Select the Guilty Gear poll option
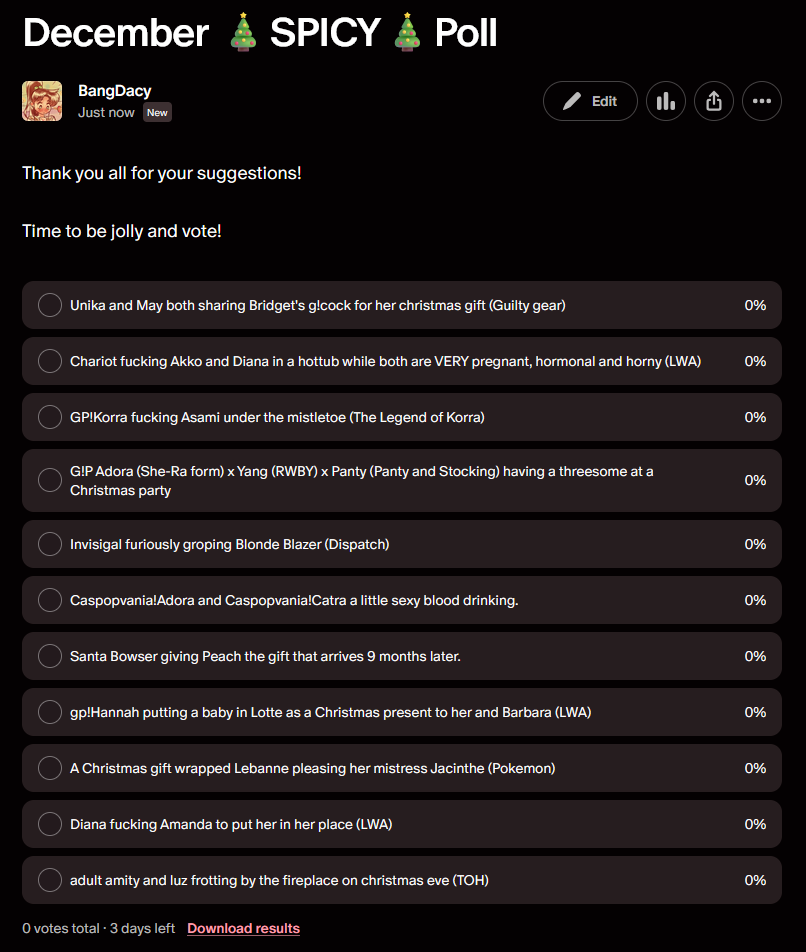This screenshot has height=952, width=806. click(x=50, y=305)
